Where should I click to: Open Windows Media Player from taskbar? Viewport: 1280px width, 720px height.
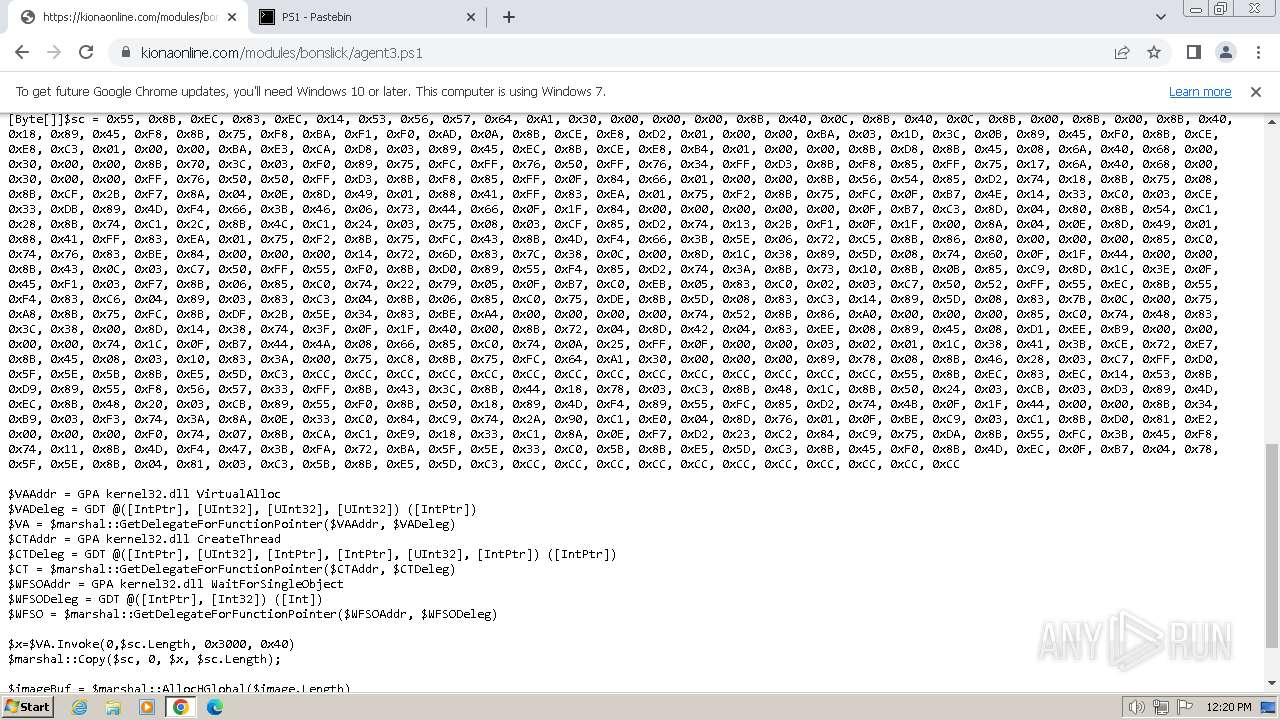[147, 707]
